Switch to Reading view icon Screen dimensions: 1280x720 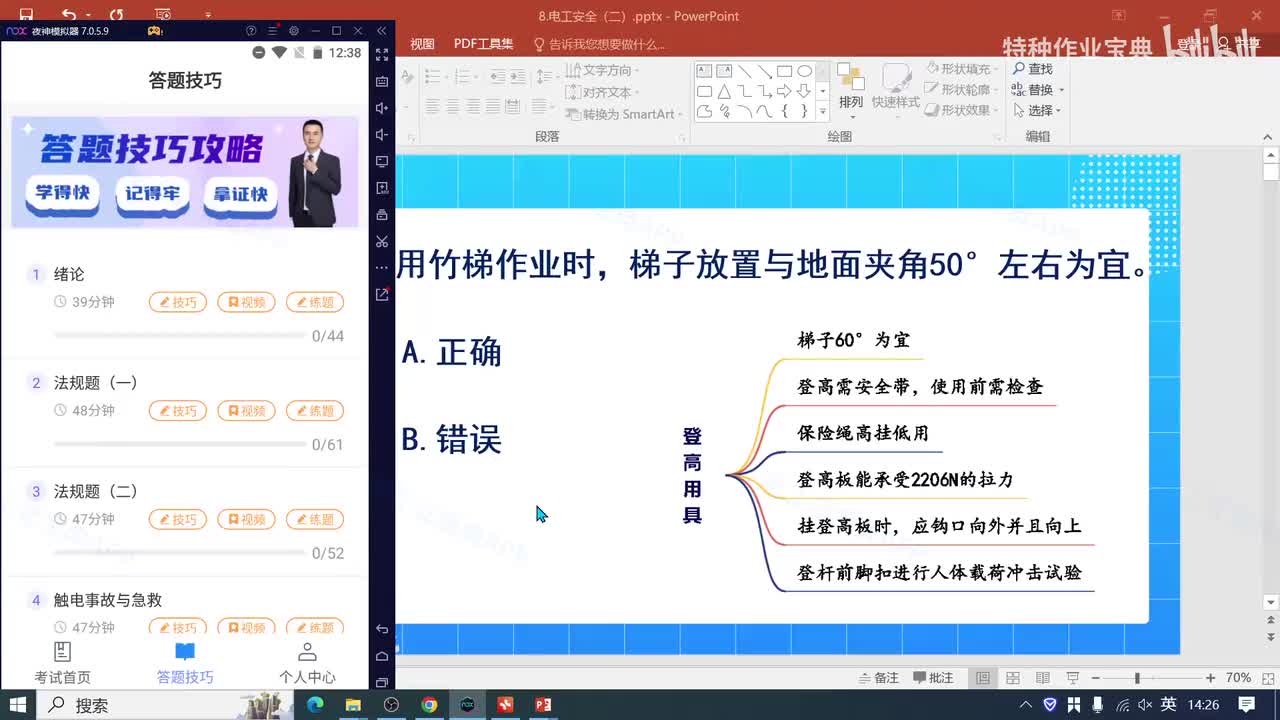[1043, 678]
